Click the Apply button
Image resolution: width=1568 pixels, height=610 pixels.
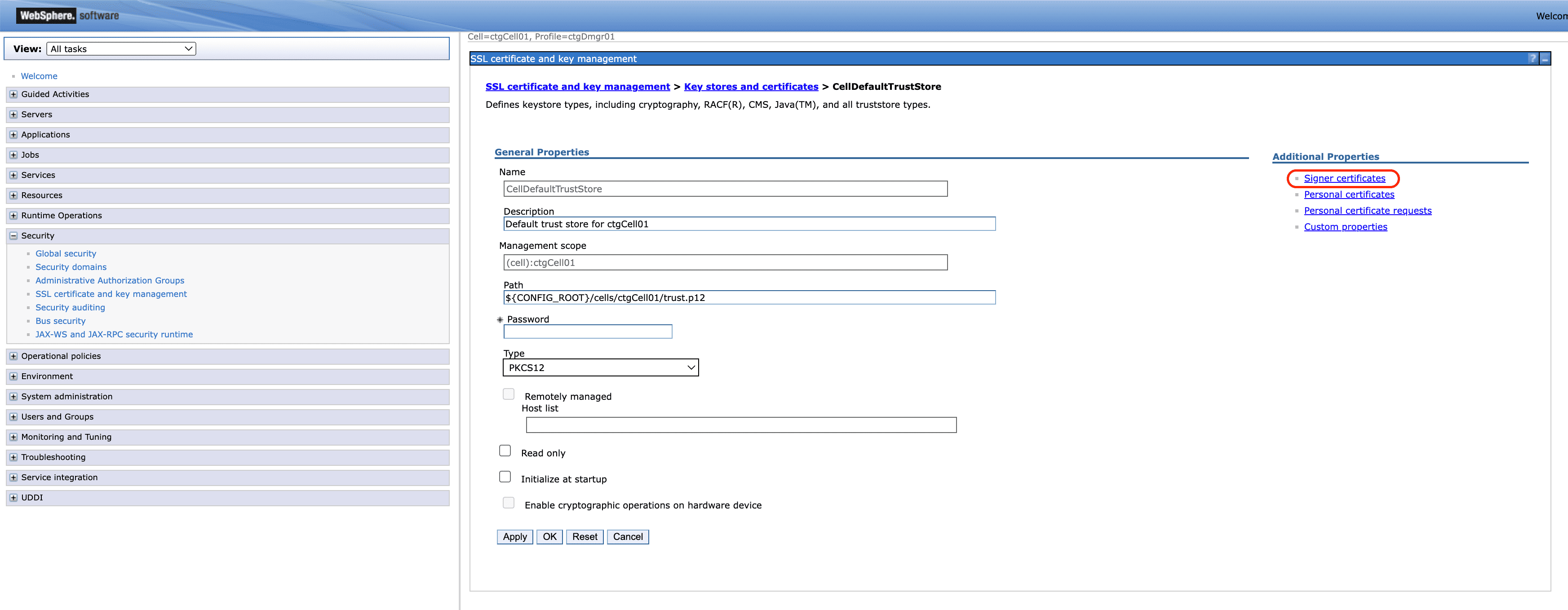(515, 537)
